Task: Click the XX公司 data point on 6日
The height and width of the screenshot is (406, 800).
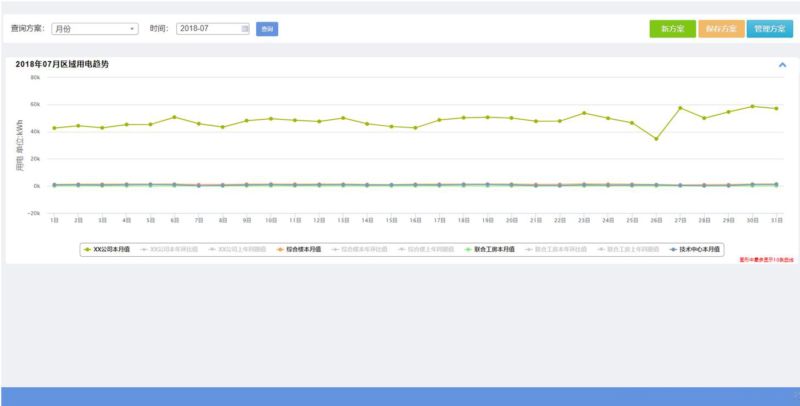Action: point(174,117)
